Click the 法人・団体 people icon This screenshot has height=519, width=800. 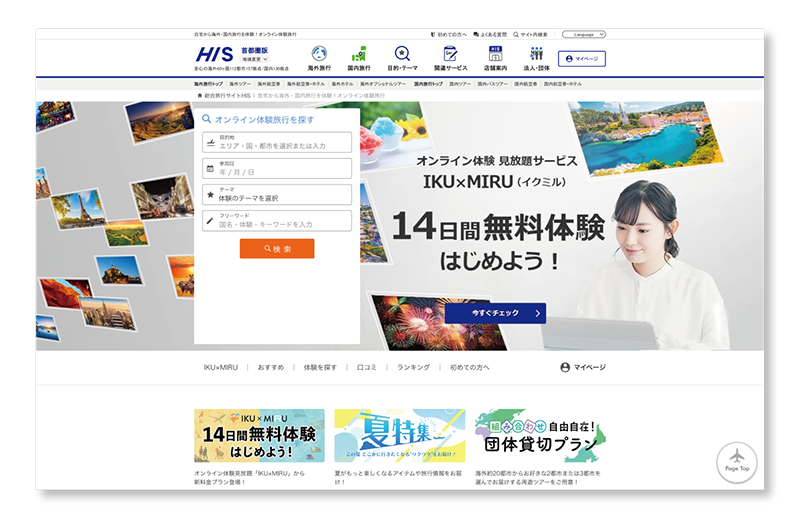tap(536, 54)
